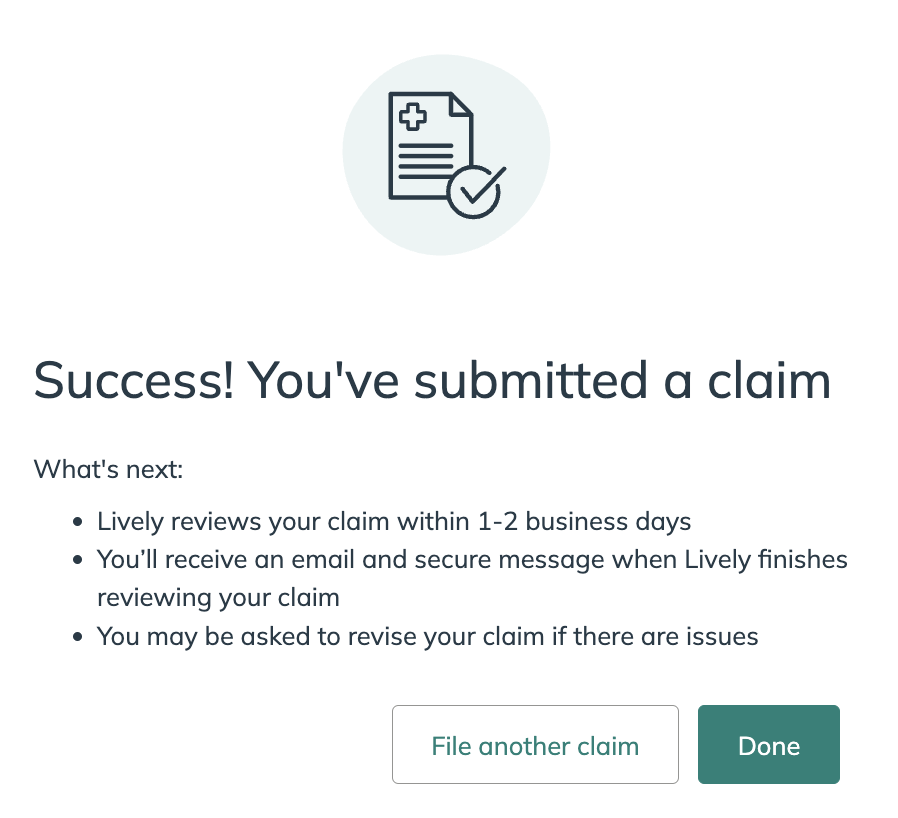
Task: Select the "What's next:" label
Action: pos(108,469)
